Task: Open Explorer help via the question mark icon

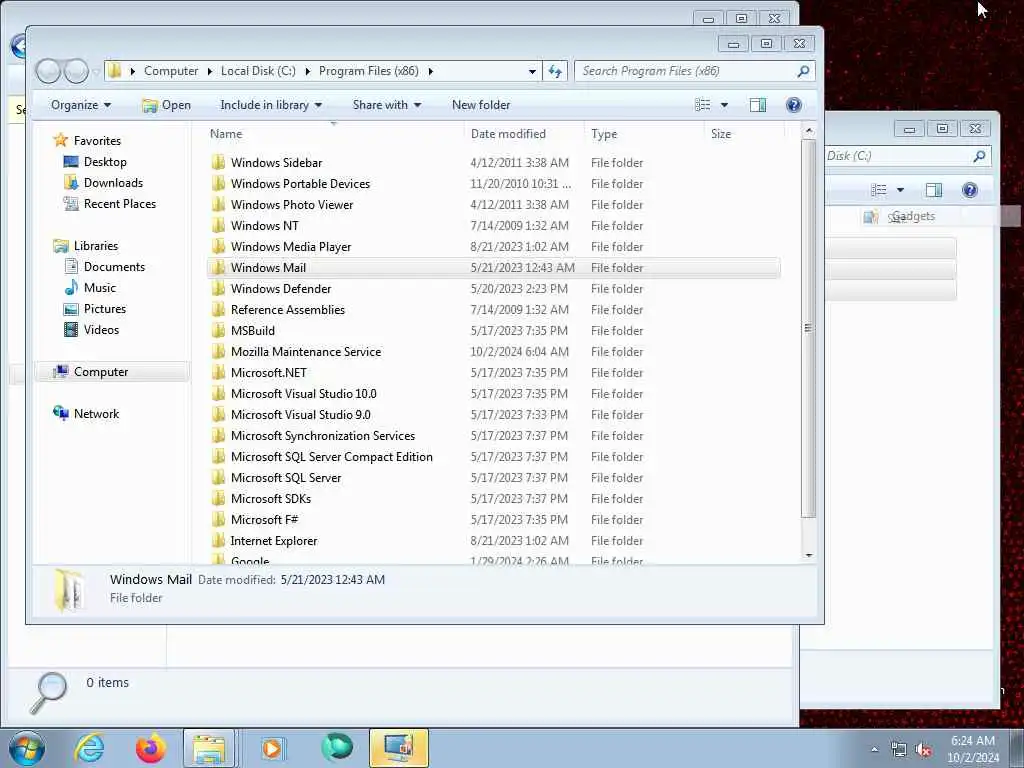Action: (793, 105)
